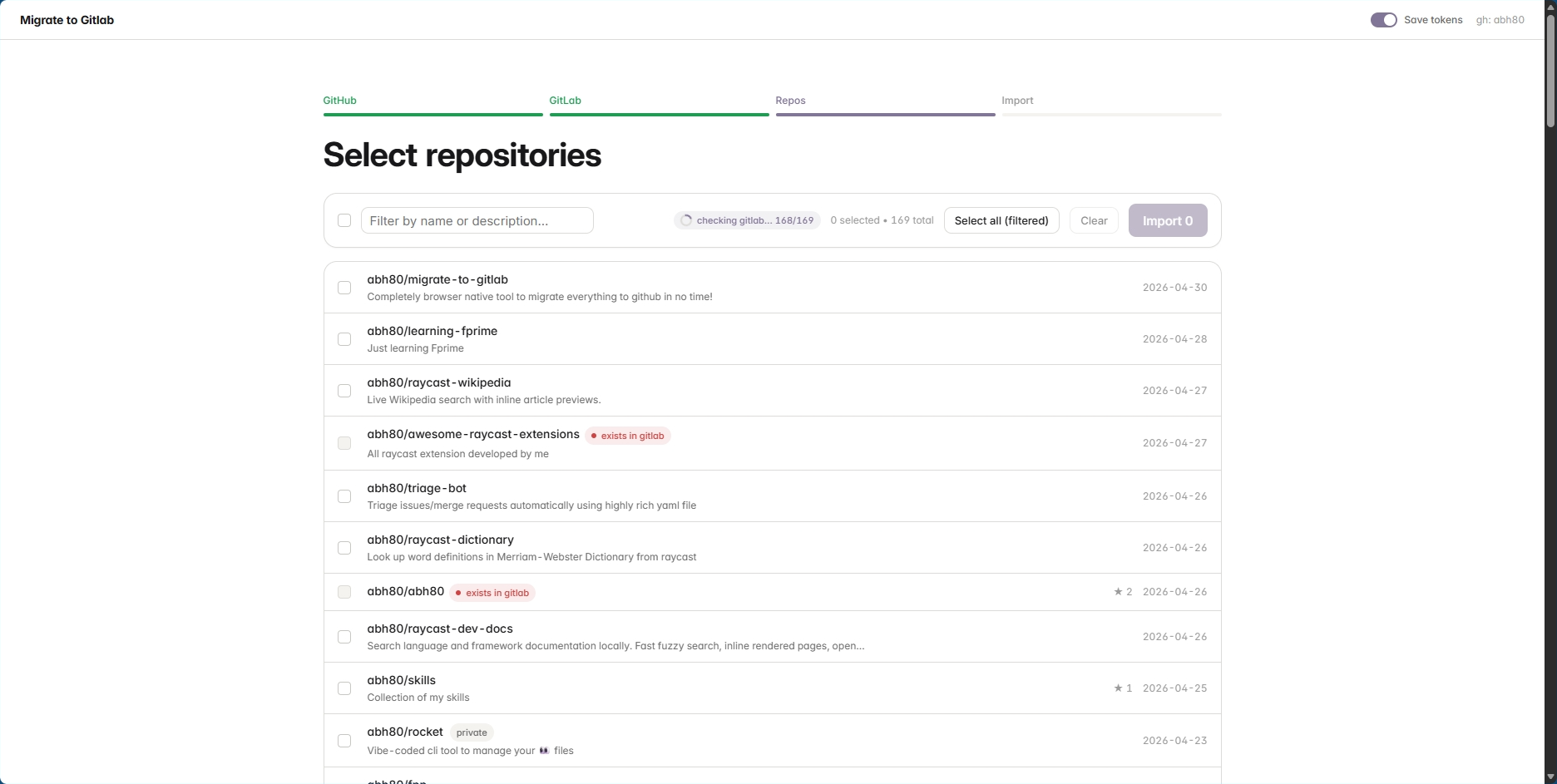Click repo name abh80/awesome-raycast-extensions
The height and width of the screenshot is (784, 1557).
(x=473, y=434)
